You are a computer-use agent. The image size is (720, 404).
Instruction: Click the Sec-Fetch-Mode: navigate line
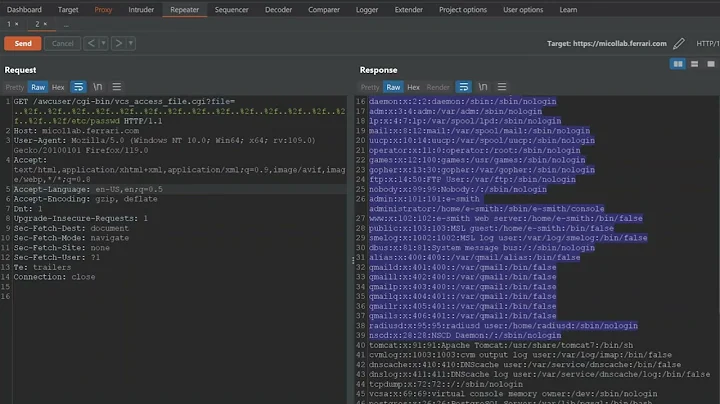tap(71, 238)
